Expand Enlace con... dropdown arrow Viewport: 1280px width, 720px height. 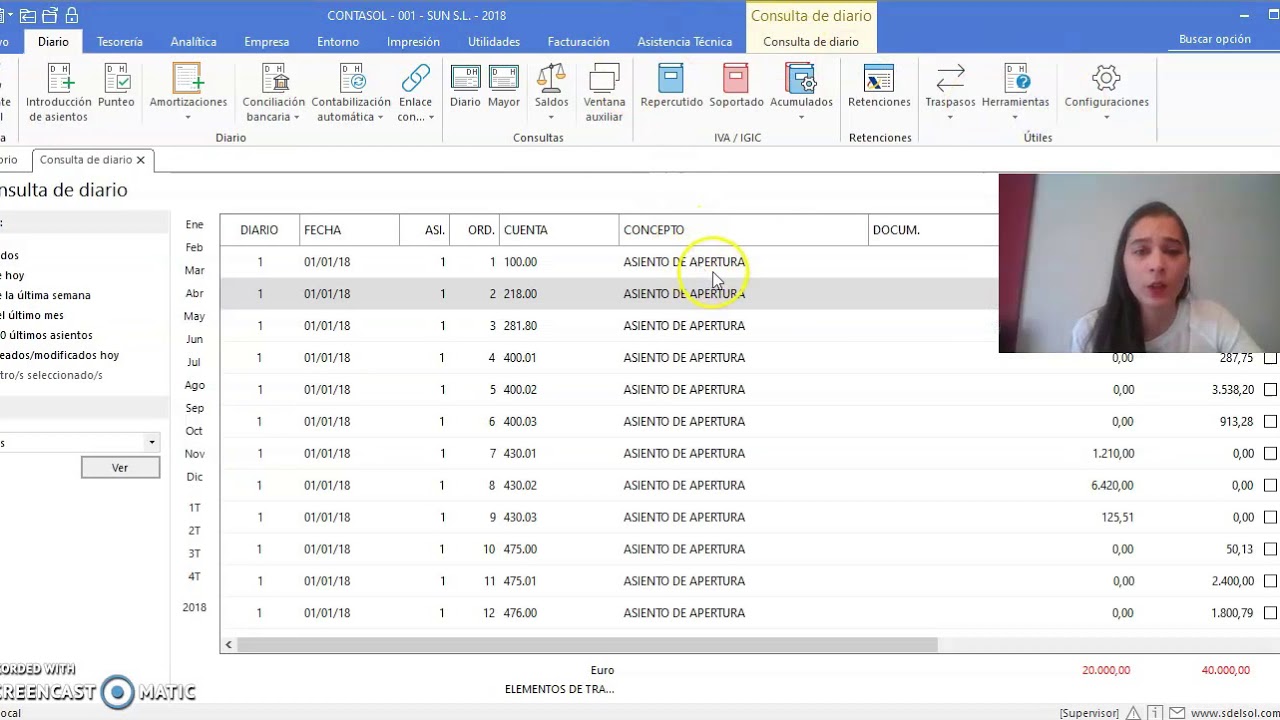431,117
